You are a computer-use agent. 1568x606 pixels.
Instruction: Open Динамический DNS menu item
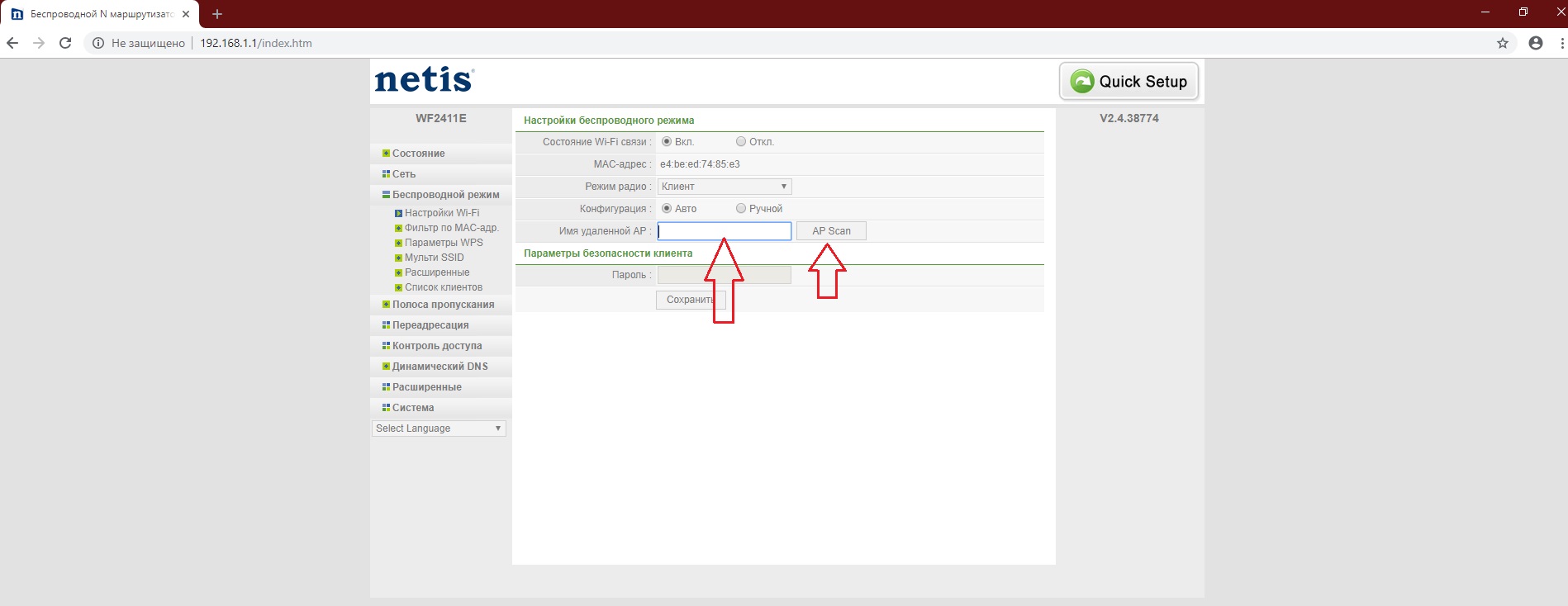coord(440,367)
